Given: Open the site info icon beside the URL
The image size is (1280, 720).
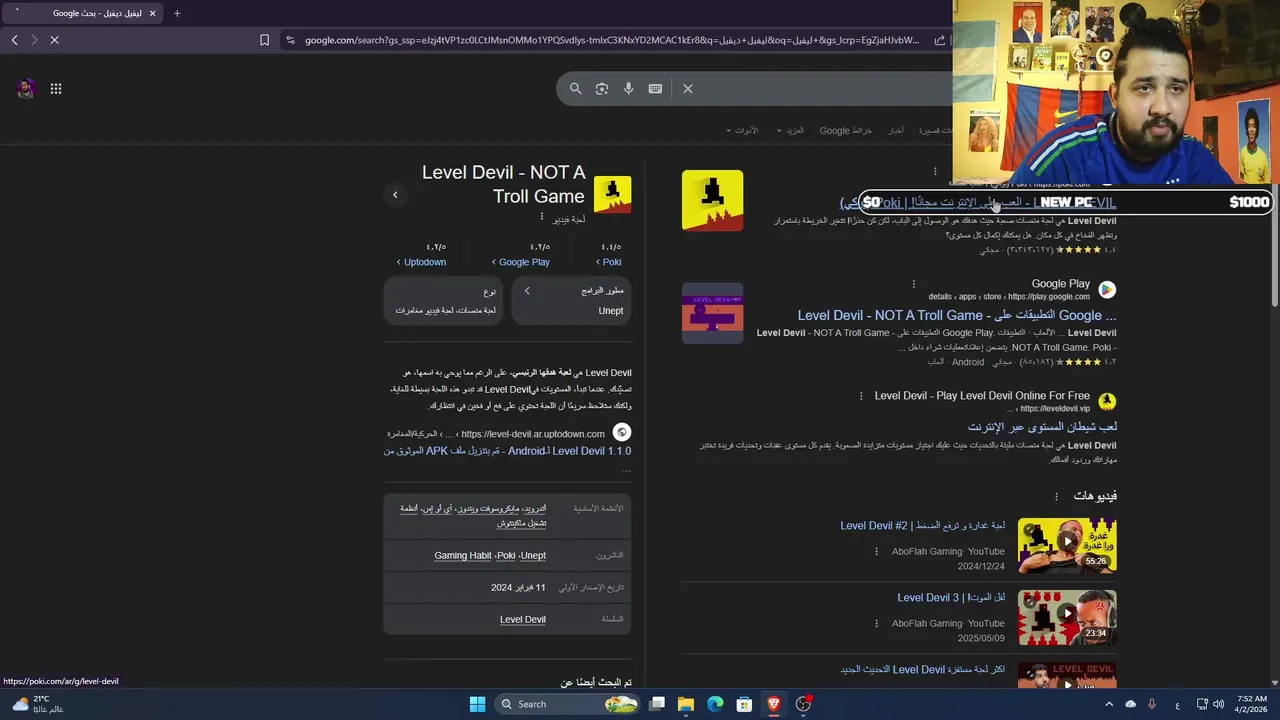Looking at the screenshot, I should 290,40.
